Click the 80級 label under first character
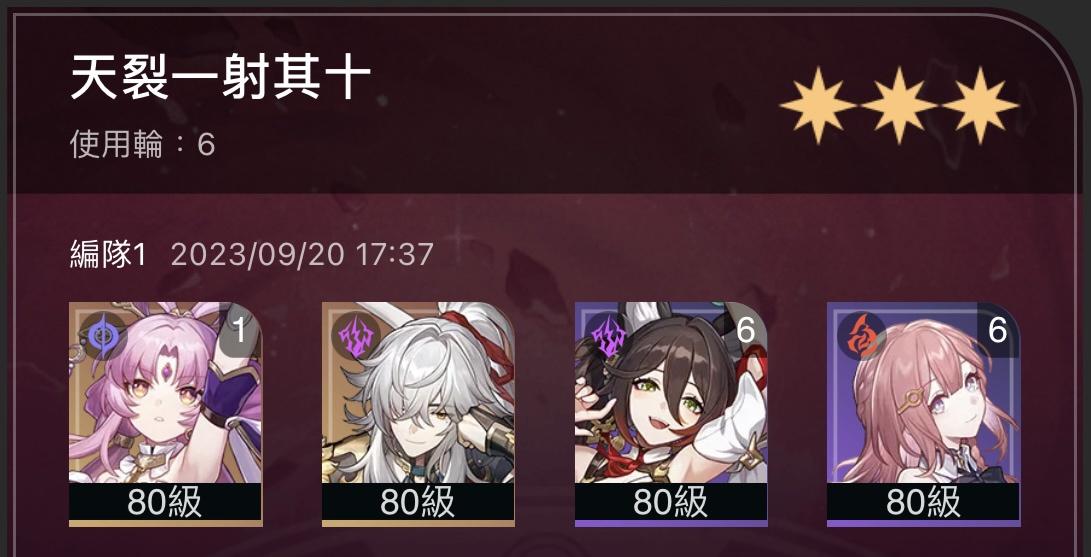 coord(166,501)
